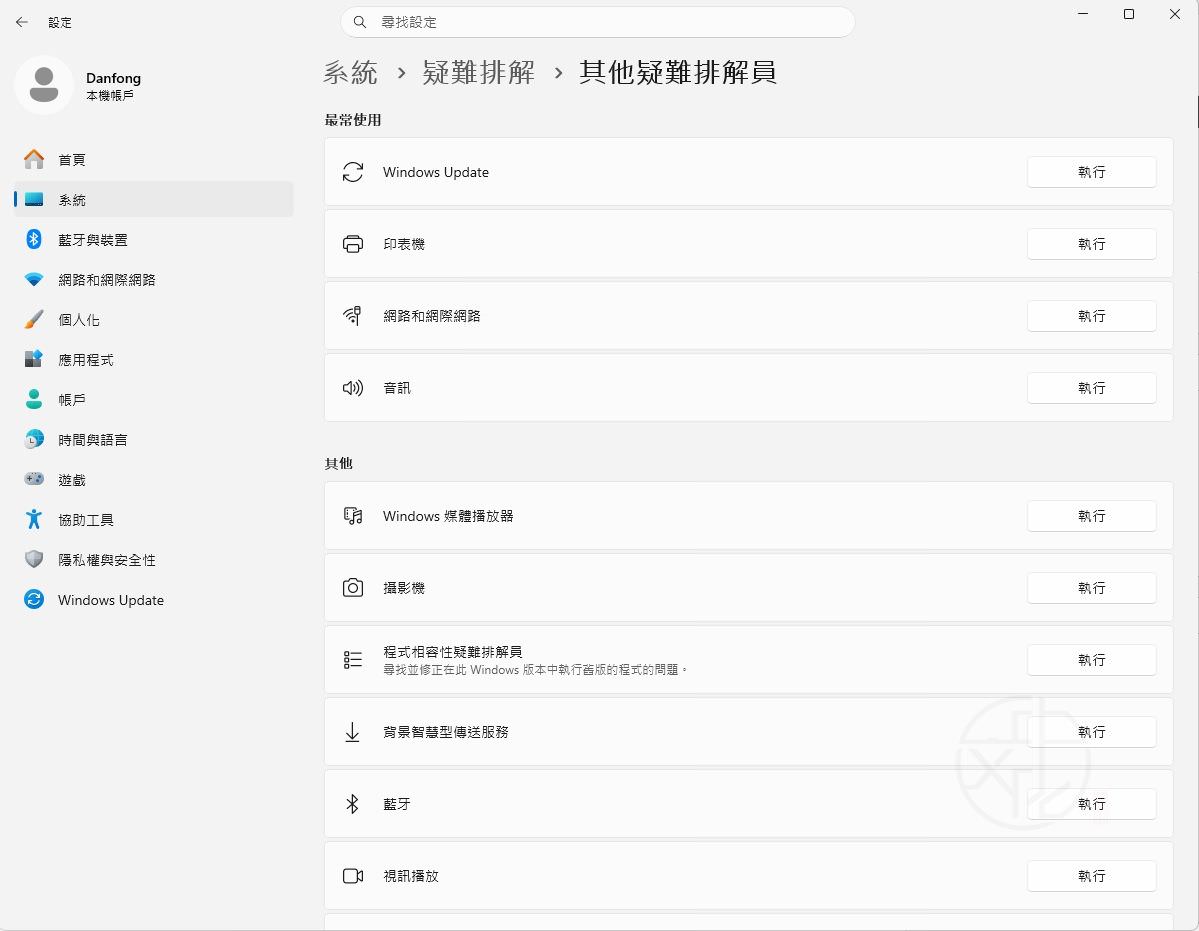
Task: Open 遊戲 settings in the sidebar
Action: [x=154, y=479]
